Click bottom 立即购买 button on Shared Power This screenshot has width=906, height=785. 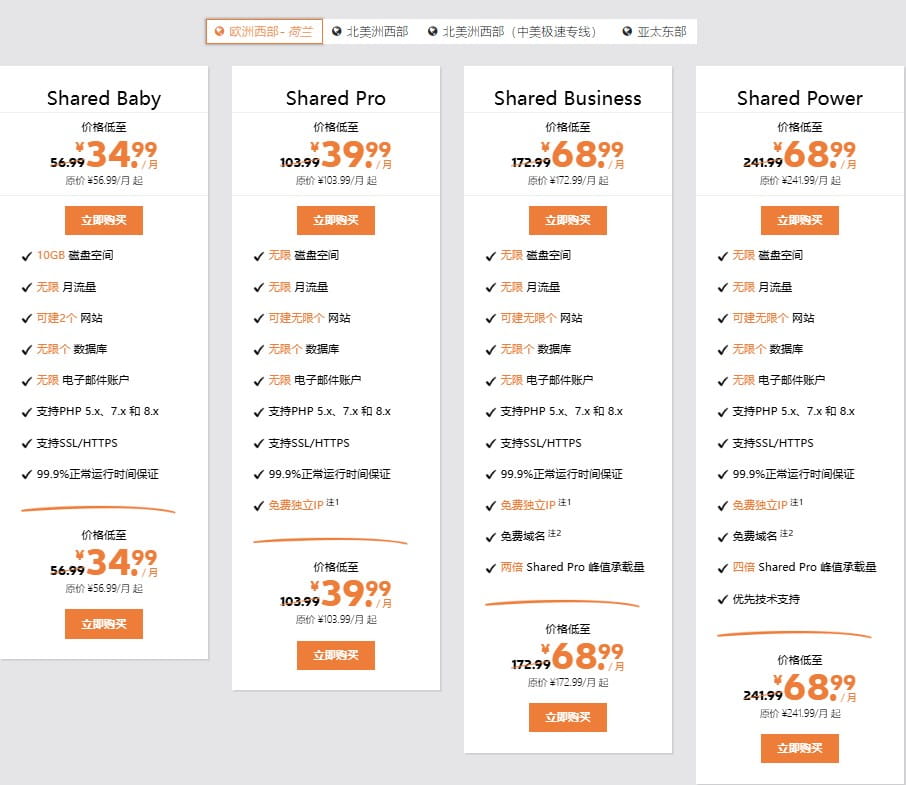point(800,747)
